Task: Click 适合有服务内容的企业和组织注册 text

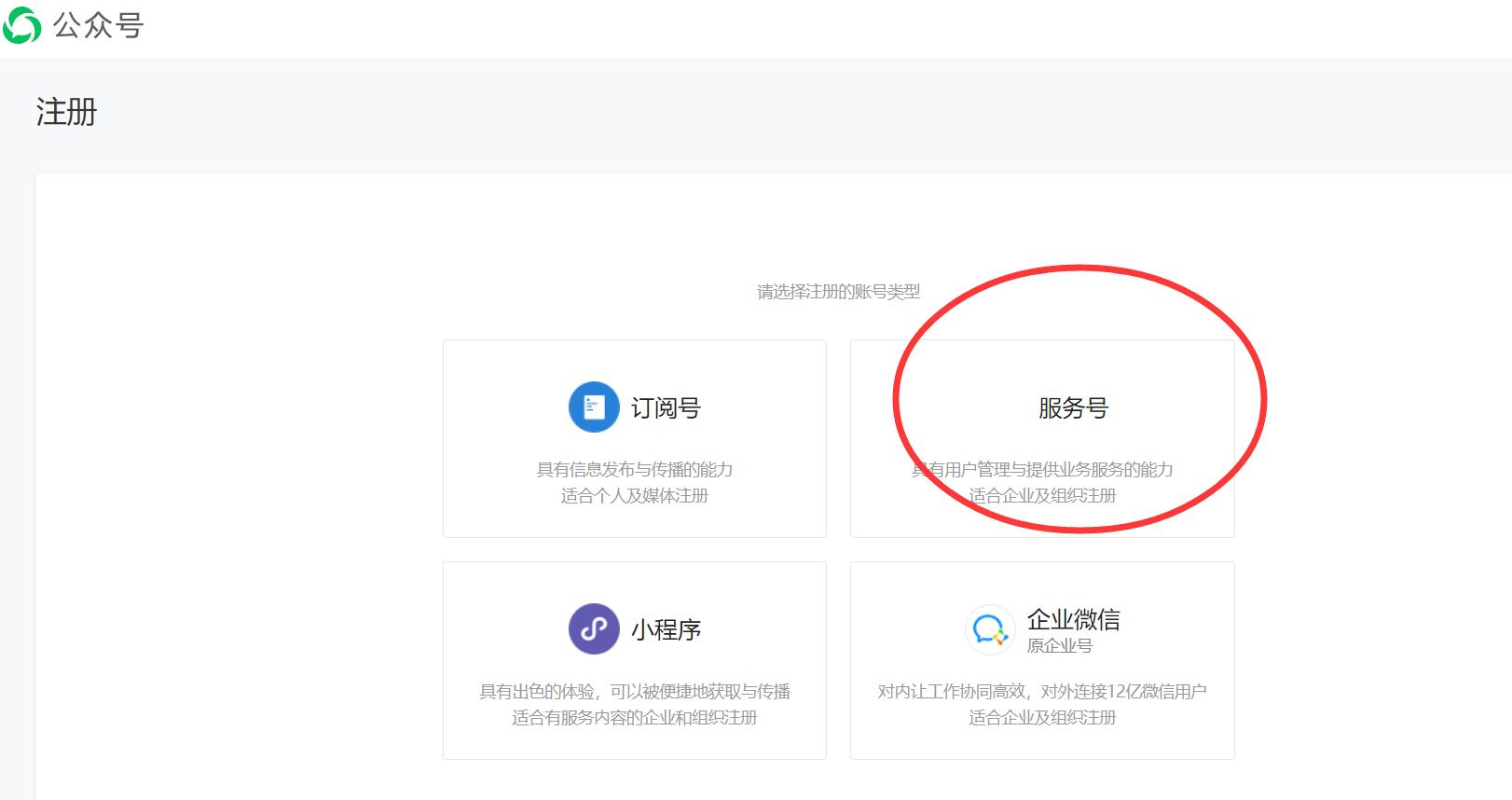Action: click(x=635, y=718)
